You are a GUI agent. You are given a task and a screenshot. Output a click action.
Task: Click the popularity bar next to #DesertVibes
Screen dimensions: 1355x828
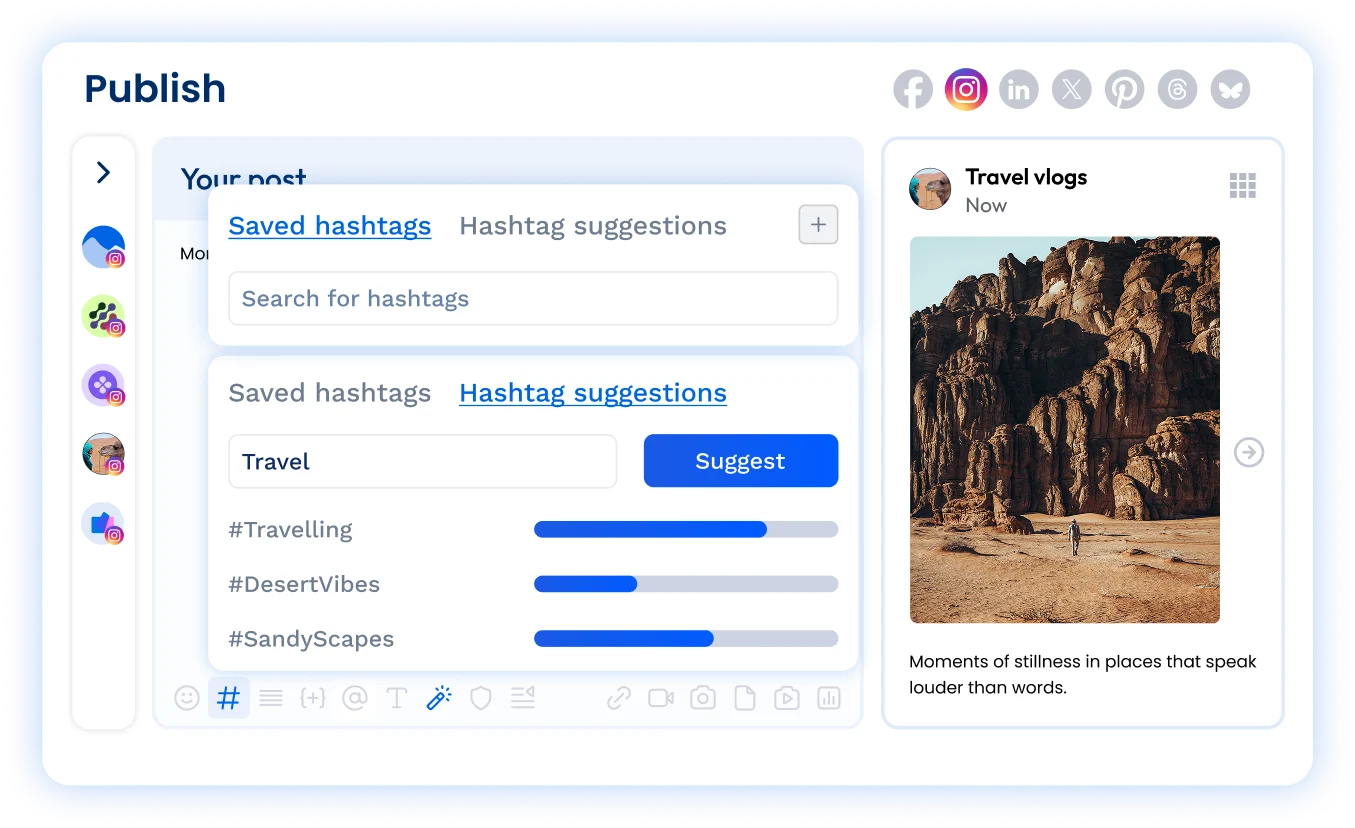pyautogui.click(x=686, y=584)
